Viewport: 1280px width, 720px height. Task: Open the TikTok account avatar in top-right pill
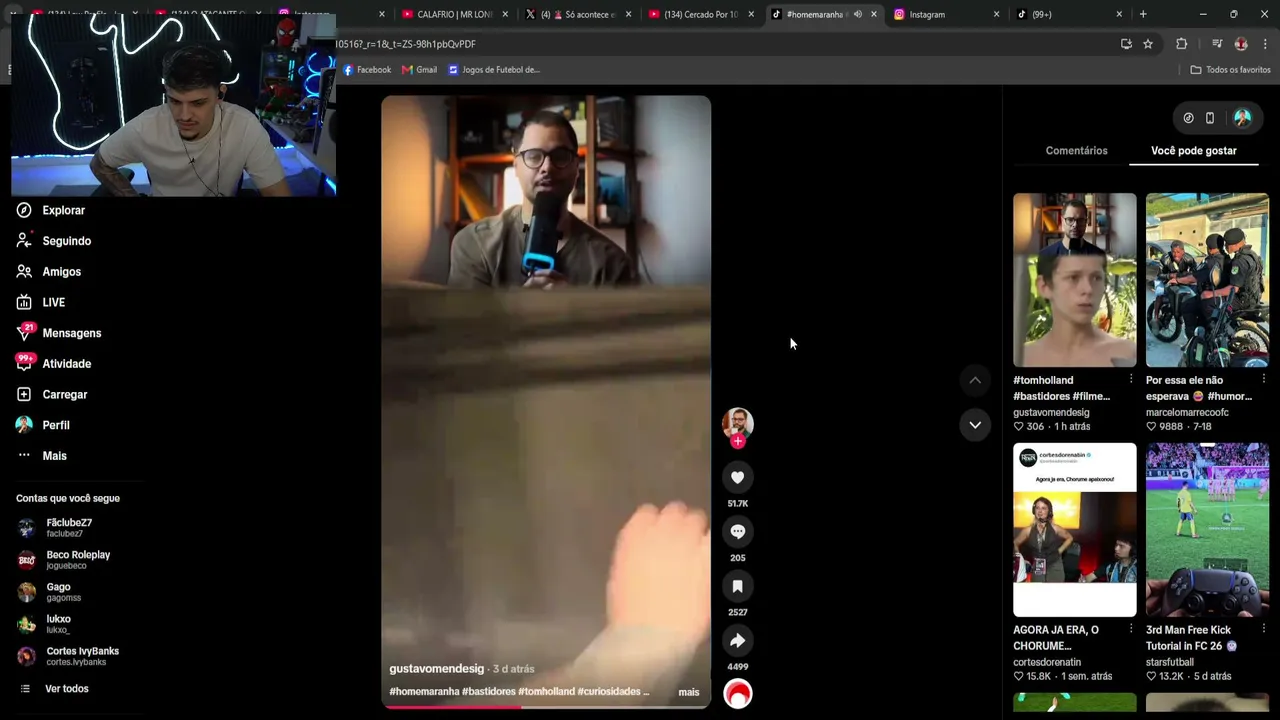[x=1242, y=118]
